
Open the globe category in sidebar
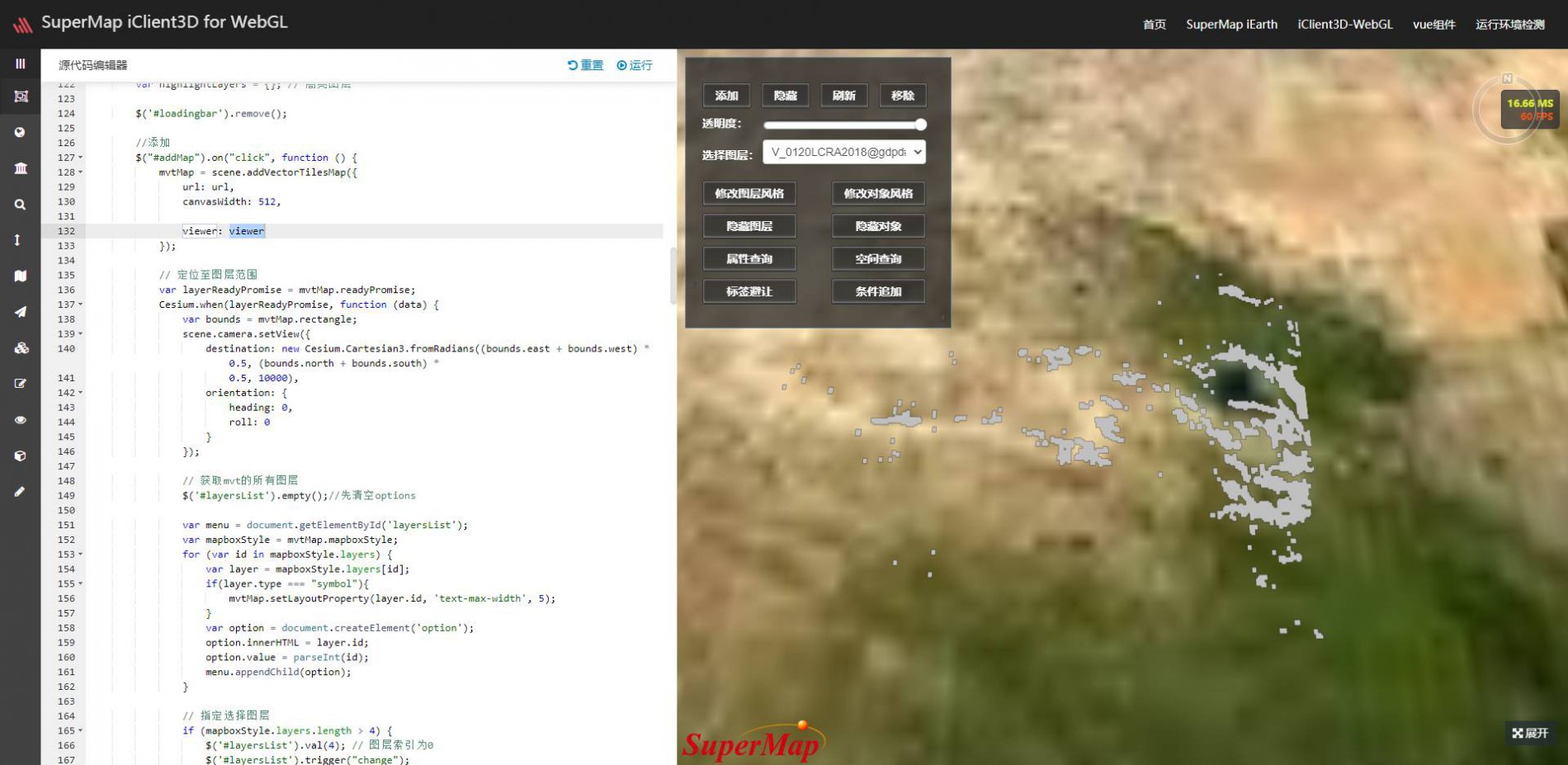21,132
